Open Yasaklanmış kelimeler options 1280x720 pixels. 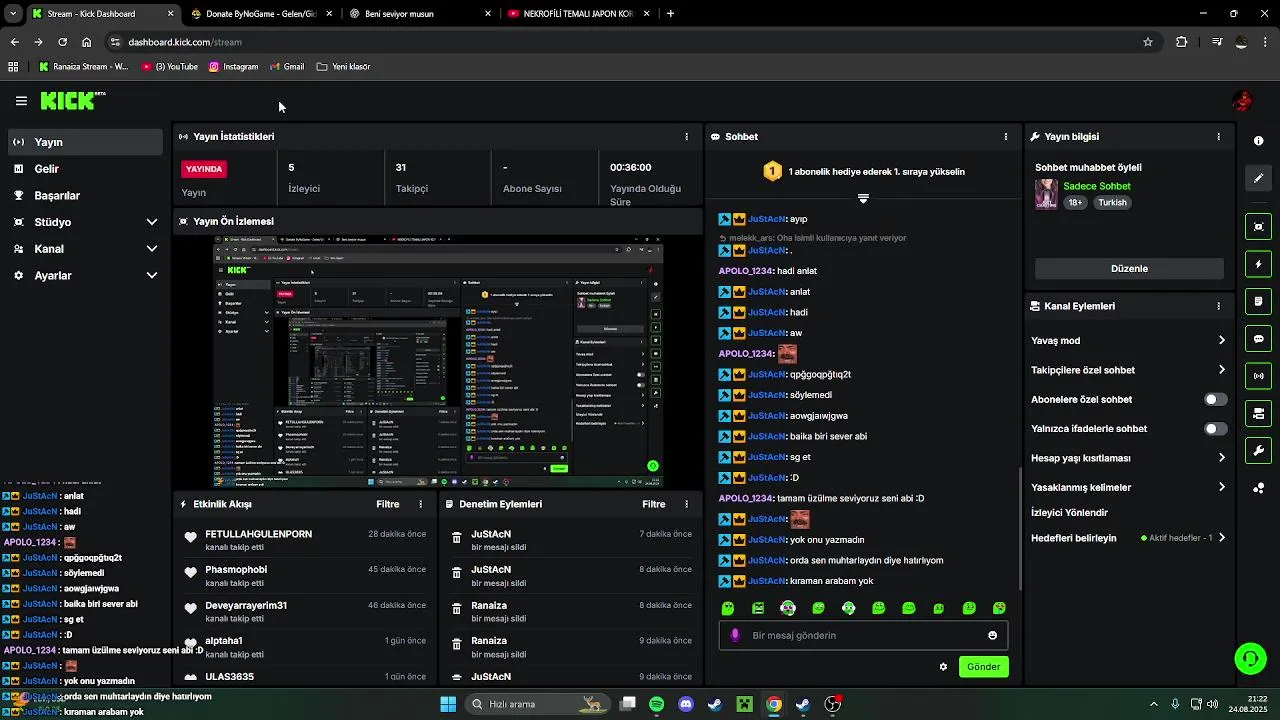tap(1128, 487)
